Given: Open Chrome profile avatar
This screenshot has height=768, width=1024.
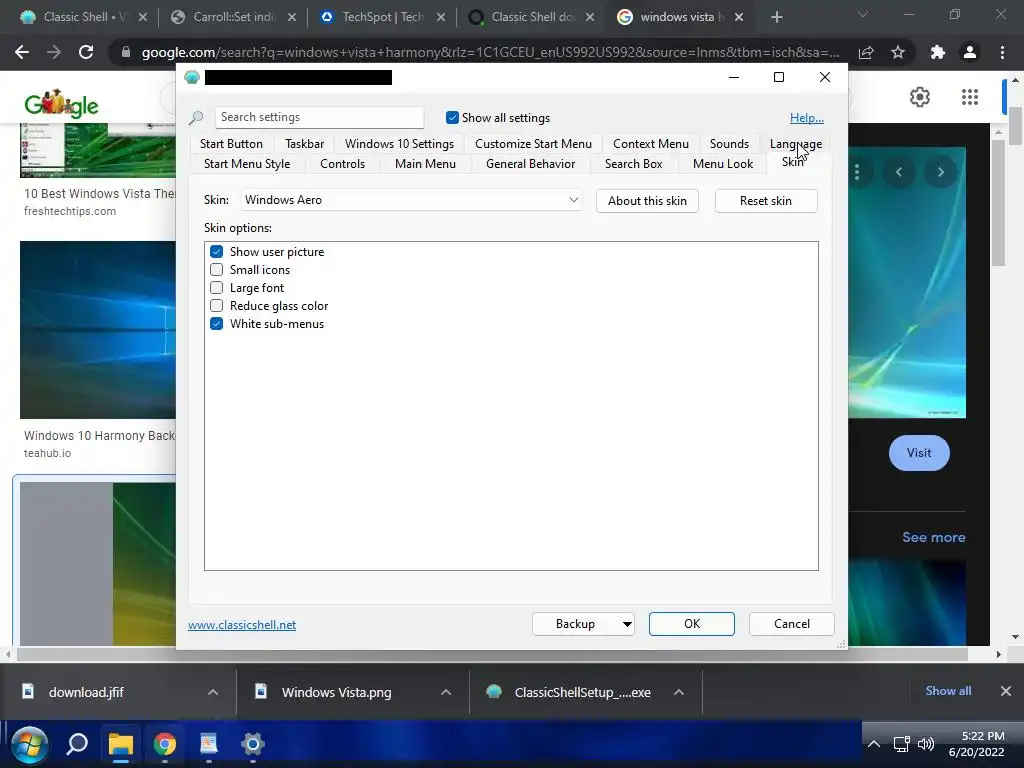Looking at the screenshot, I should pos(970,52).
